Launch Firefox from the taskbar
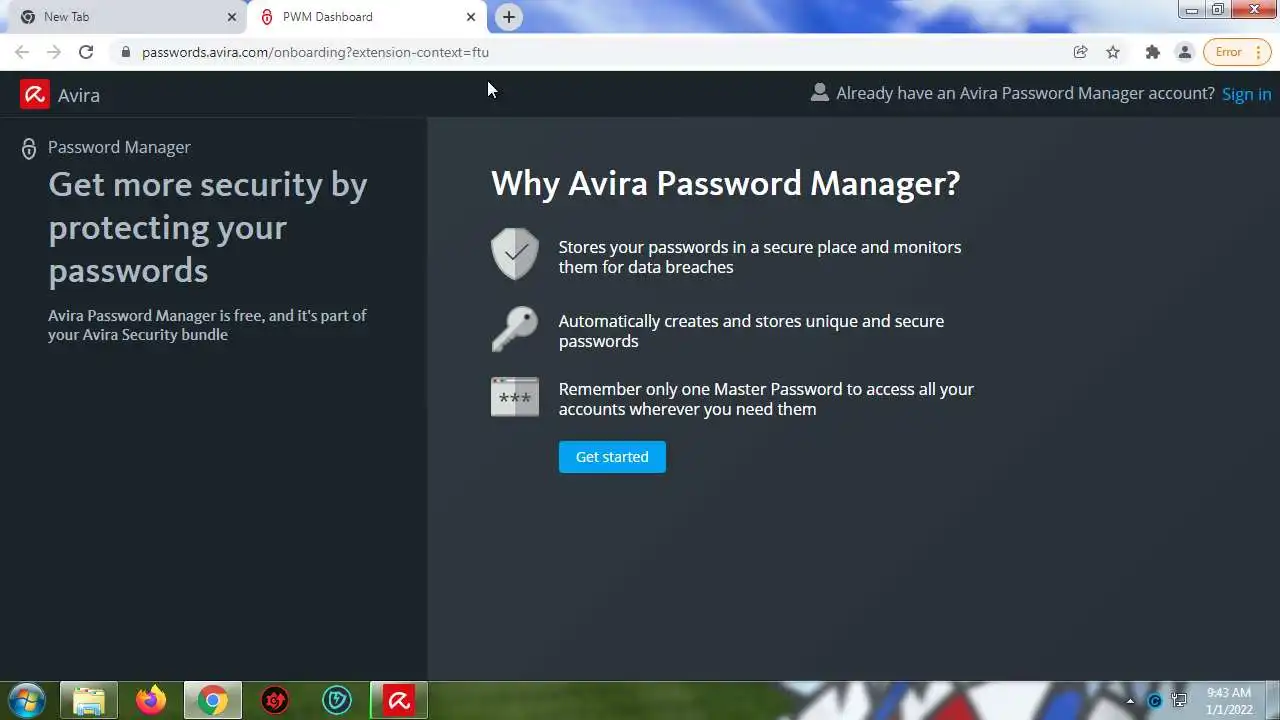The width and height of the screenshot is (1280, 720). pos(151,701)
